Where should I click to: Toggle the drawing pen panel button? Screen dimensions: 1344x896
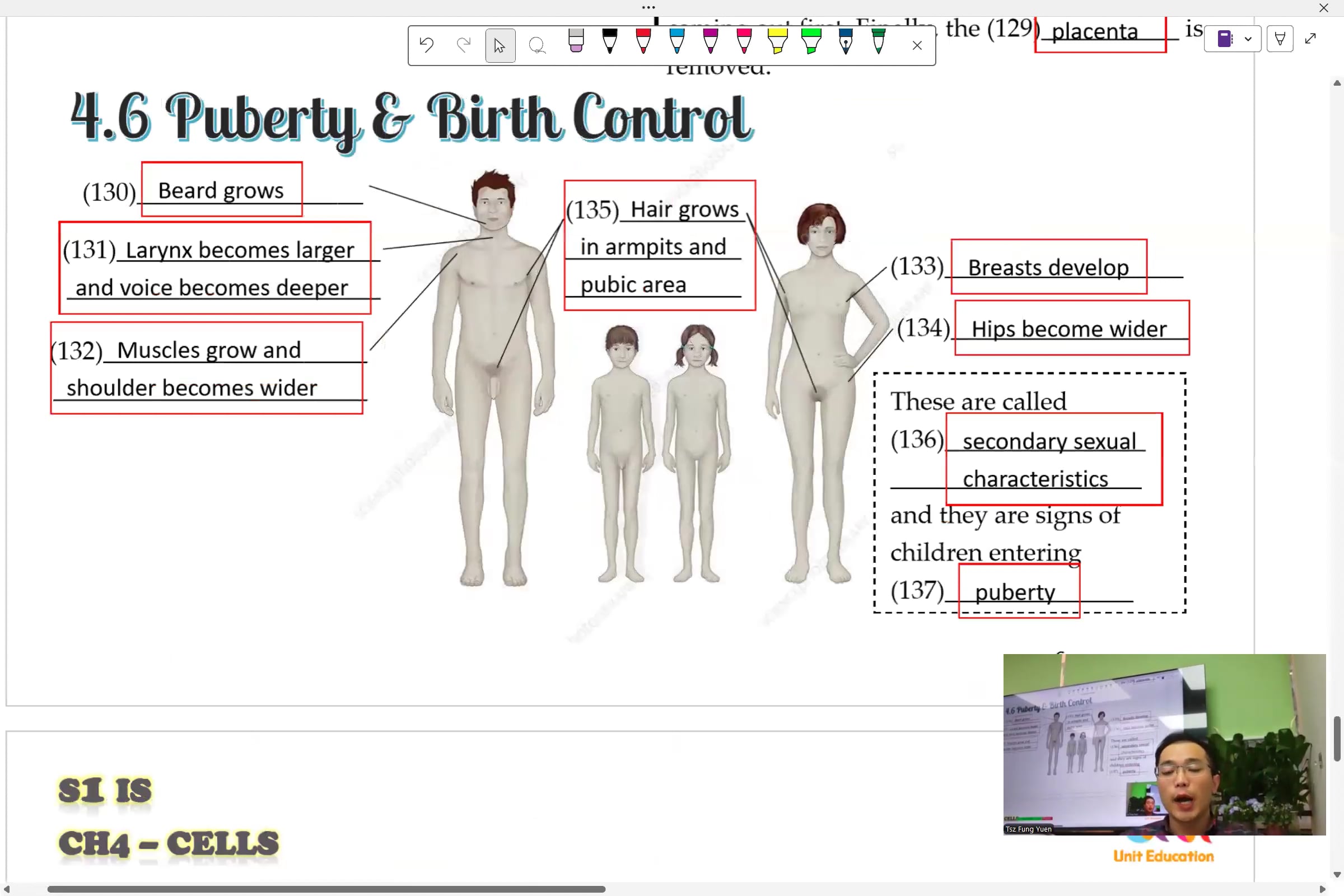1280,39
